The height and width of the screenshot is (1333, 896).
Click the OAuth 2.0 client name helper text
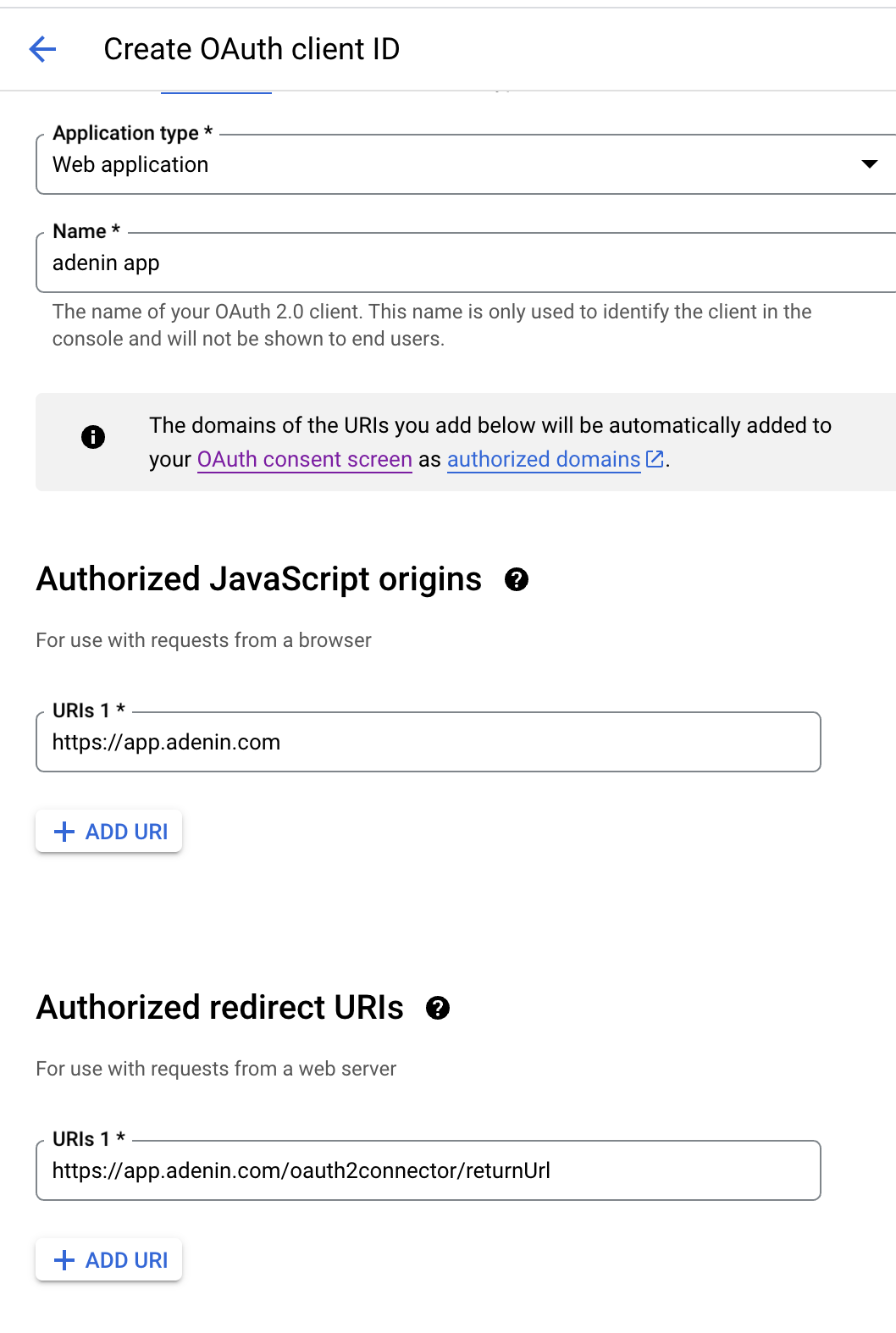(432, 325)
